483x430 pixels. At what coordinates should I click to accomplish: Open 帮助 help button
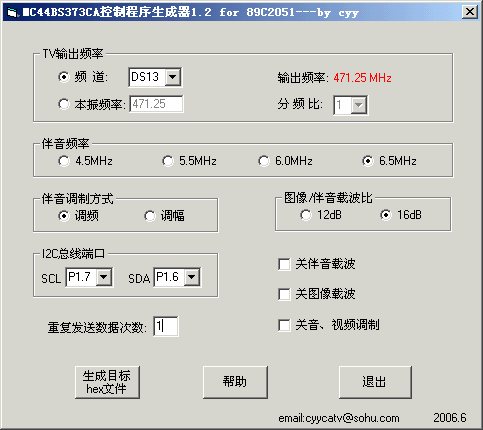click(x=235, y=382)
